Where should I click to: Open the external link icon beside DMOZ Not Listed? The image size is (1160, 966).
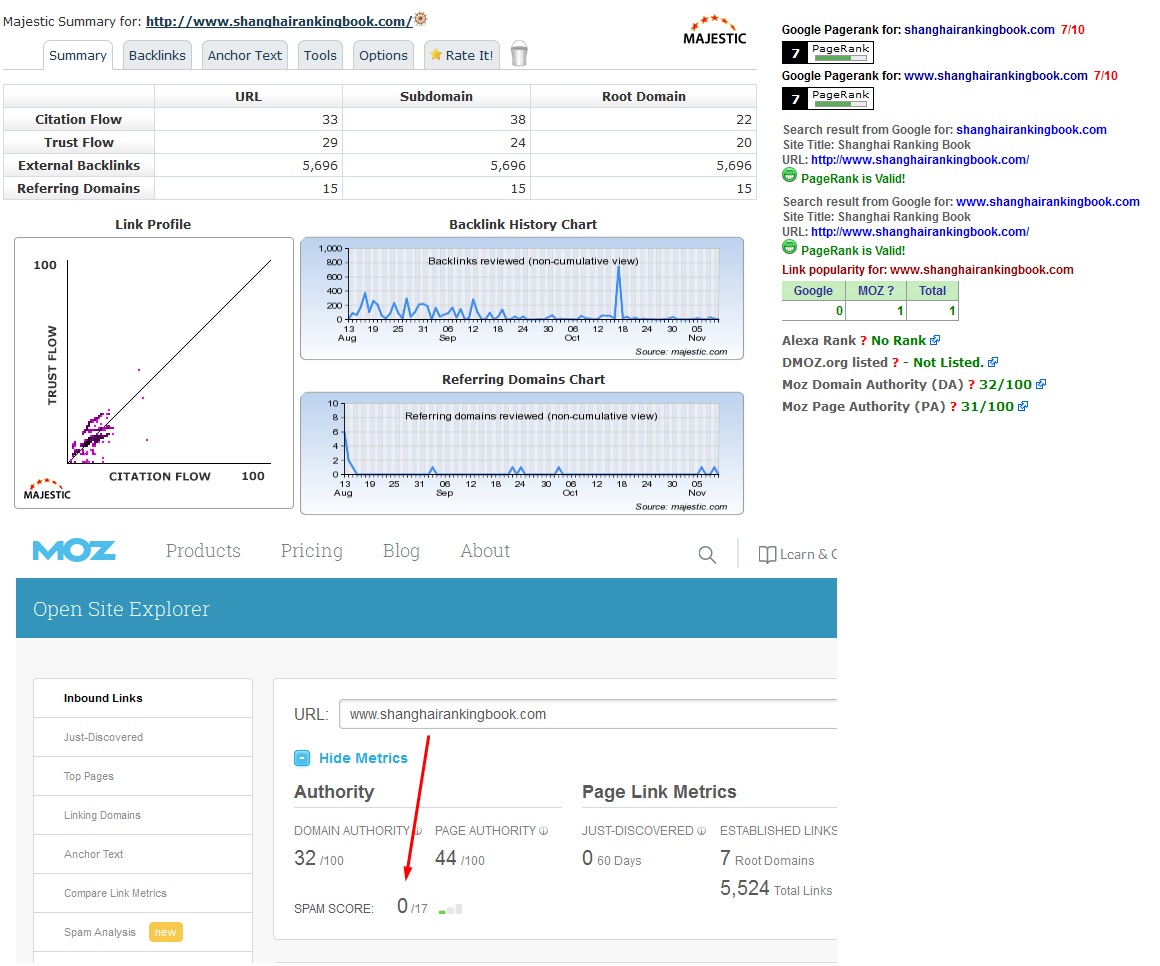tap(993, 363)
